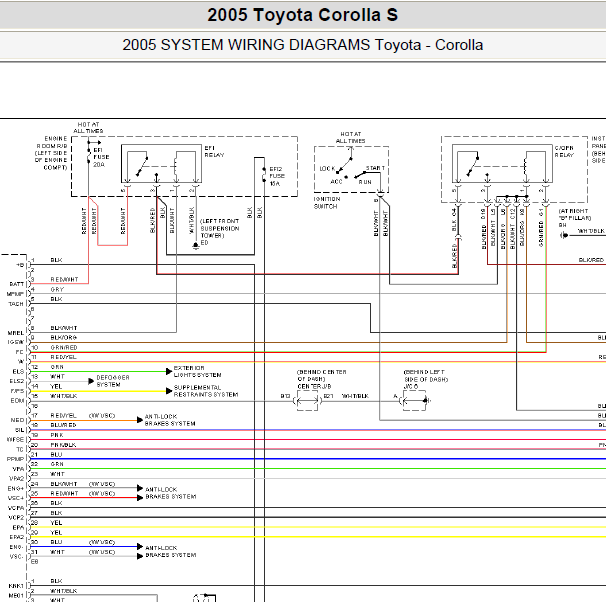Screen dimensions: 606x602
Task: Select the 'ENGINE ROOM R/B' location note
Action: click(52, 153)
